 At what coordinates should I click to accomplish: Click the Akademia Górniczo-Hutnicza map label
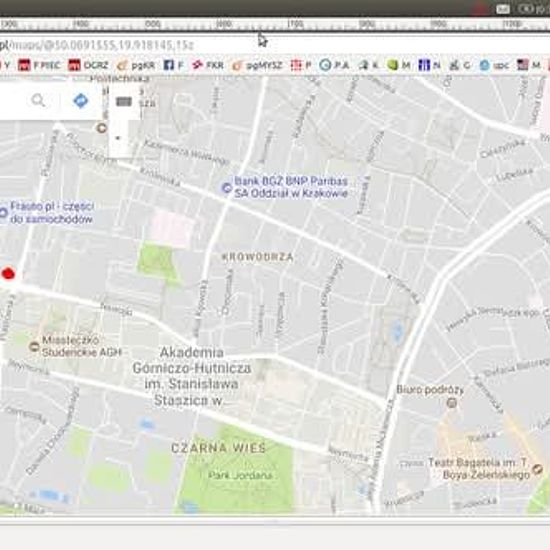click(192, 376)
